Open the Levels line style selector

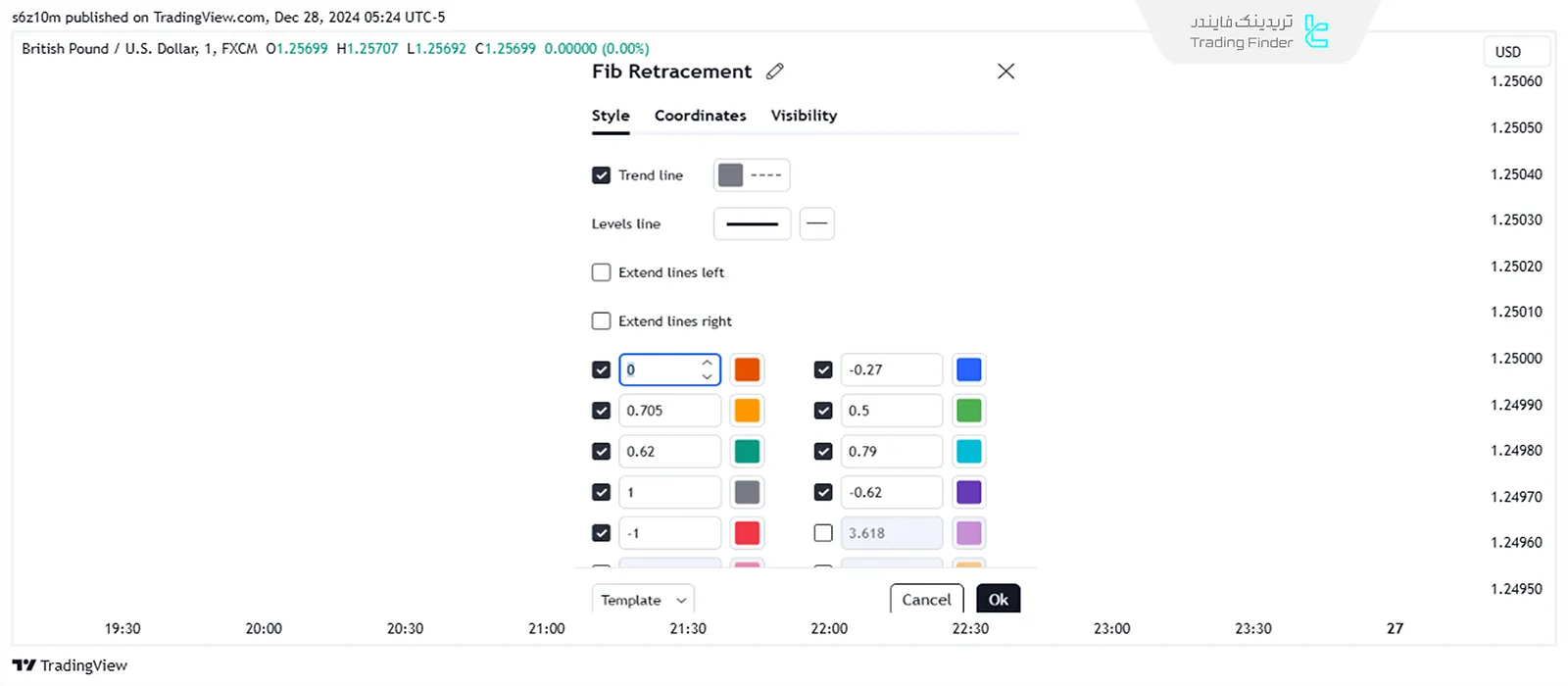pyautogui.click(x=816, y=223)
